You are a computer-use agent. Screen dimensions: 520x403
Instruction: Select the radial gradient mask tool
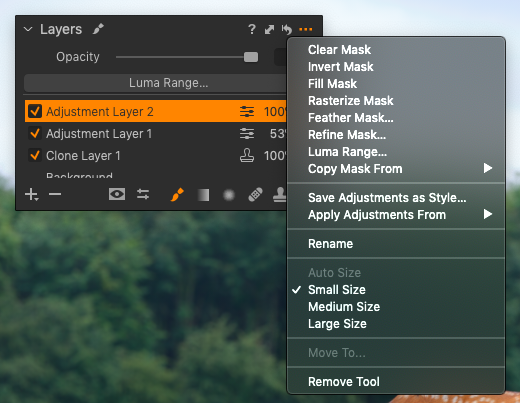(x=229, y=195)
